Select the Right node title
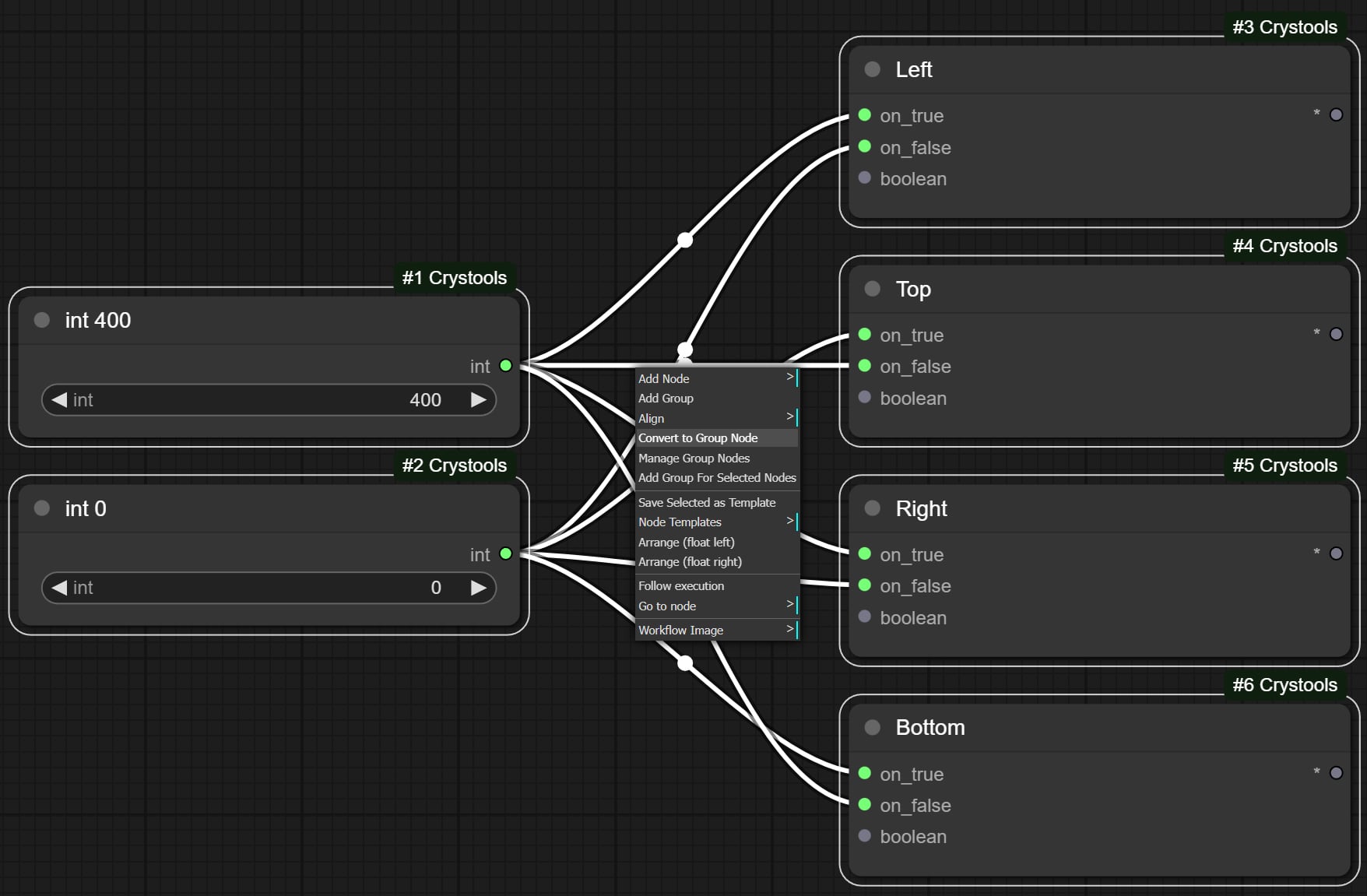Viewport: 1367px width, 896px height. tap(922, 509)
